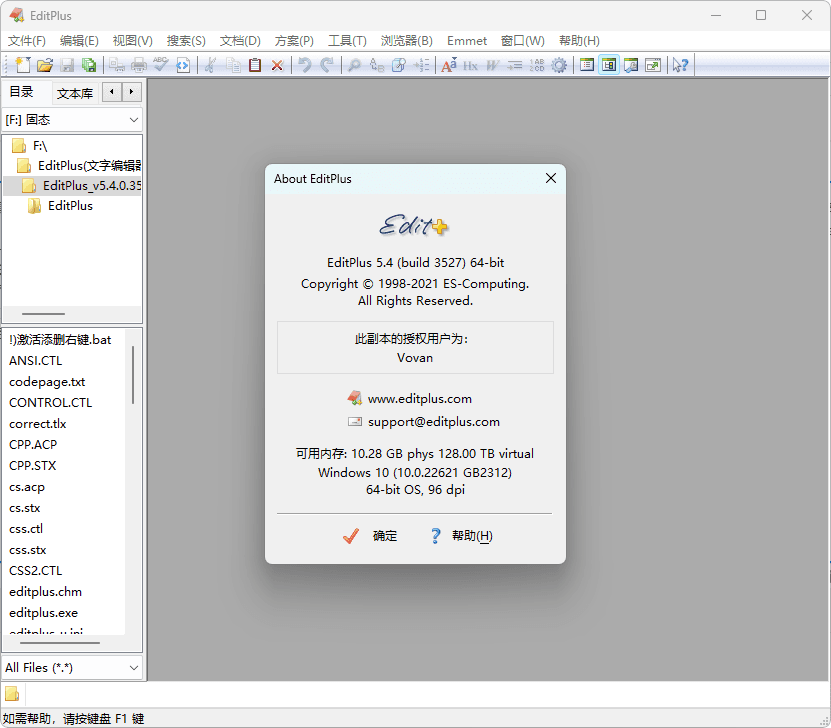The width and height of the screenshot is (831, 728).
Task: Click the Paste clipboard icon
Action: 255,65
